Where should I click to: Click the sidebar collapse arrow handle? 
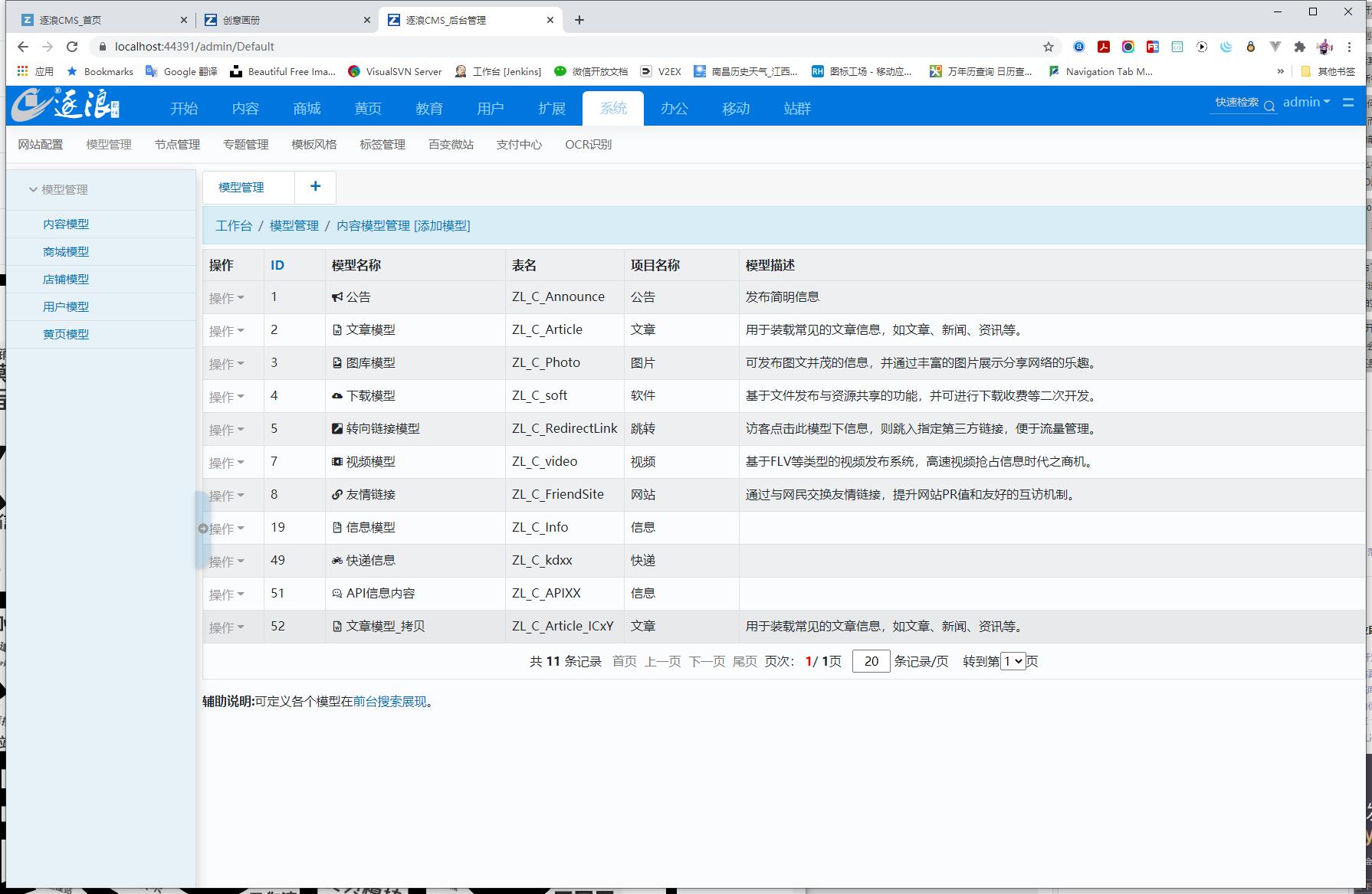click(x=202, y=529)
